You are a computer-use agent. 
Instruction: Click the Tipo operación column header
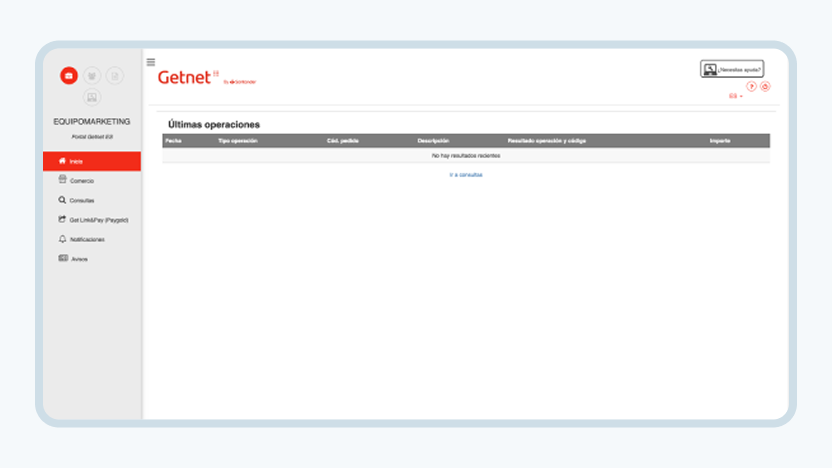[x=238, y=141]
